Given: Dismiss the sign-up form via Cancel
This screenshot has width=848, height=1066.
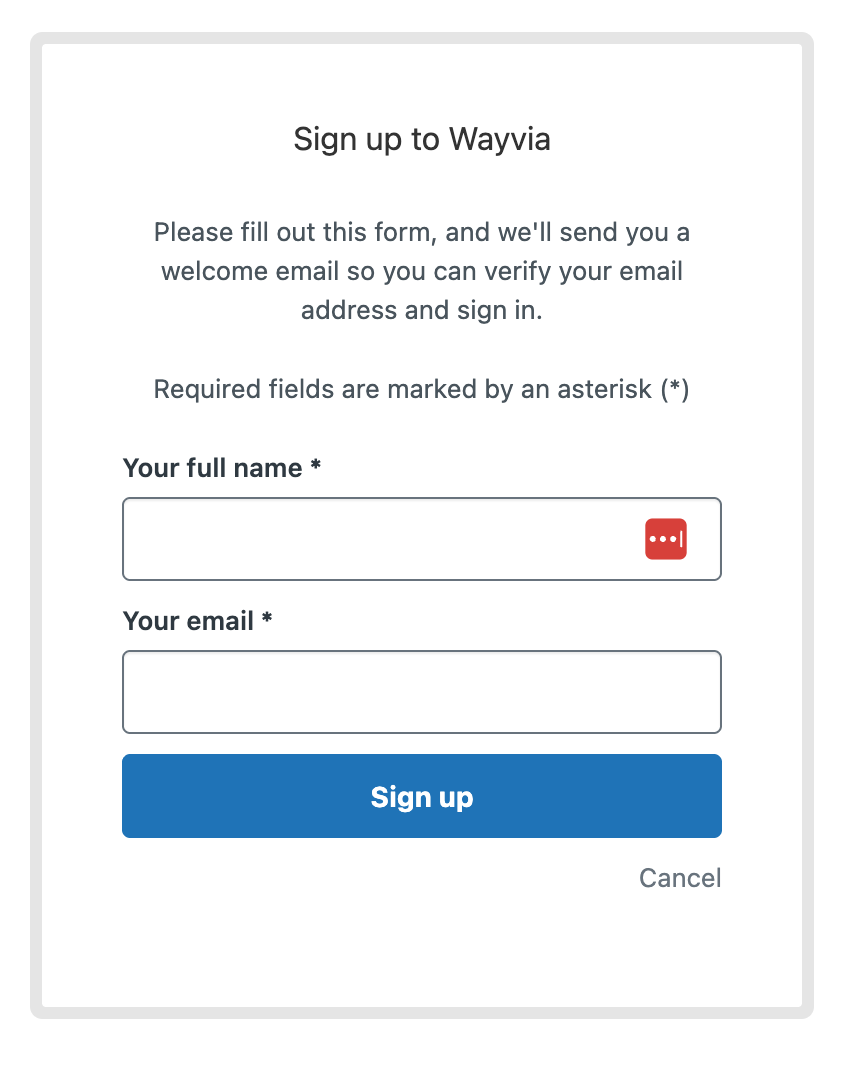Looking at the screenshot, I should [680, 878].
